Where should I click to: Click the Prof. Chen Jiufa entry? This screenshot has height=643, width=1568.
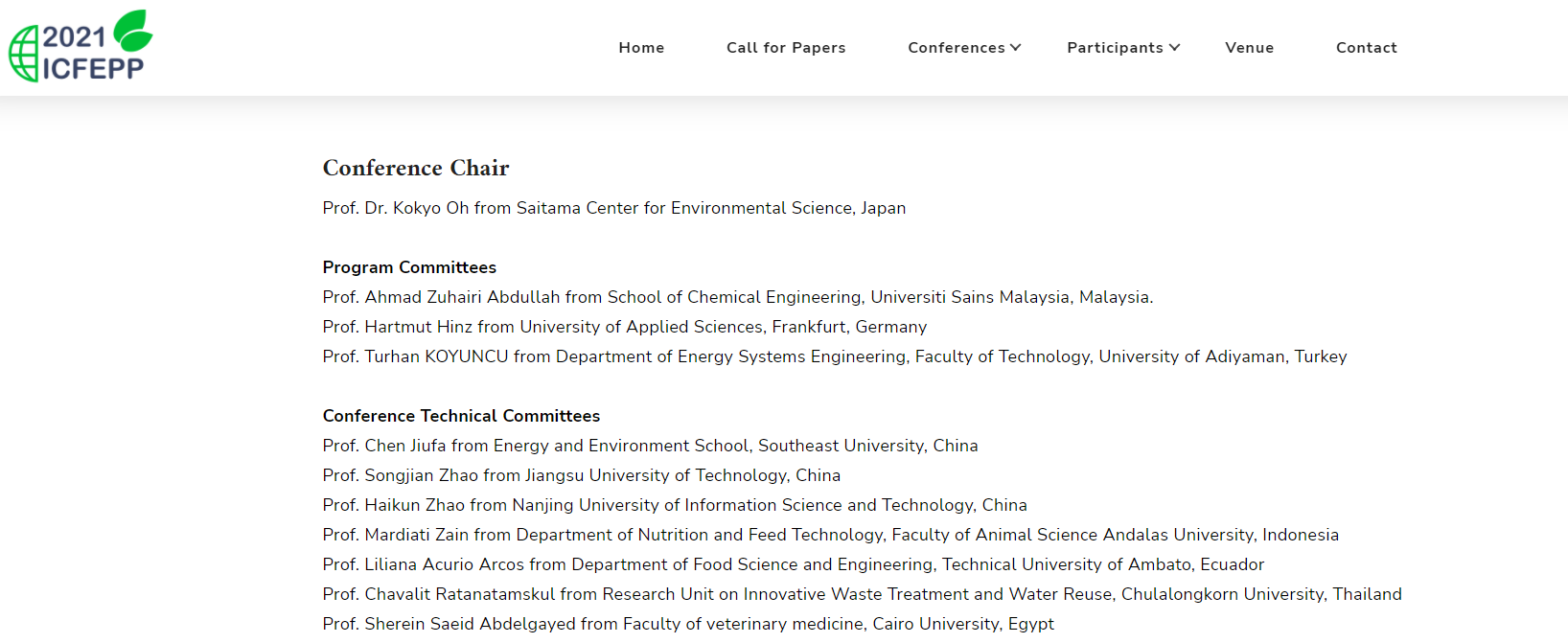tap(651, 446)
